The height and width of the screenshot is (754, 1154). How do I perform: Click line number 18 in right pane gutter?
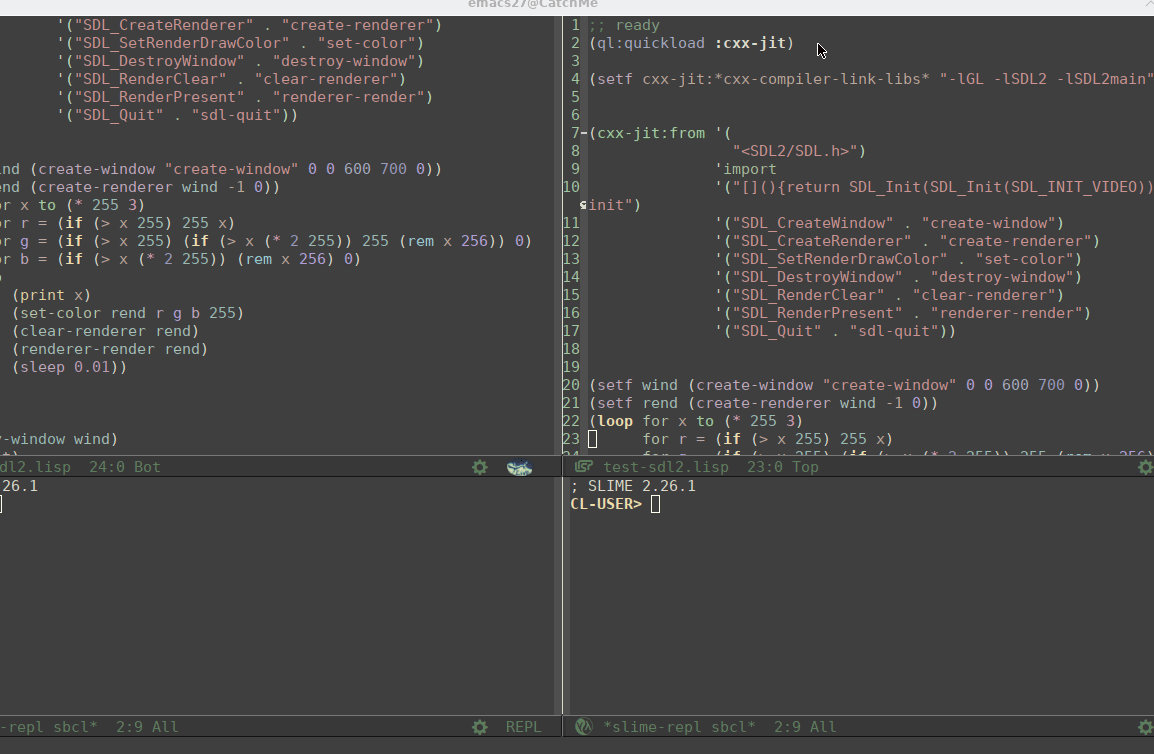pyautogui.click(x=571, y=349)
